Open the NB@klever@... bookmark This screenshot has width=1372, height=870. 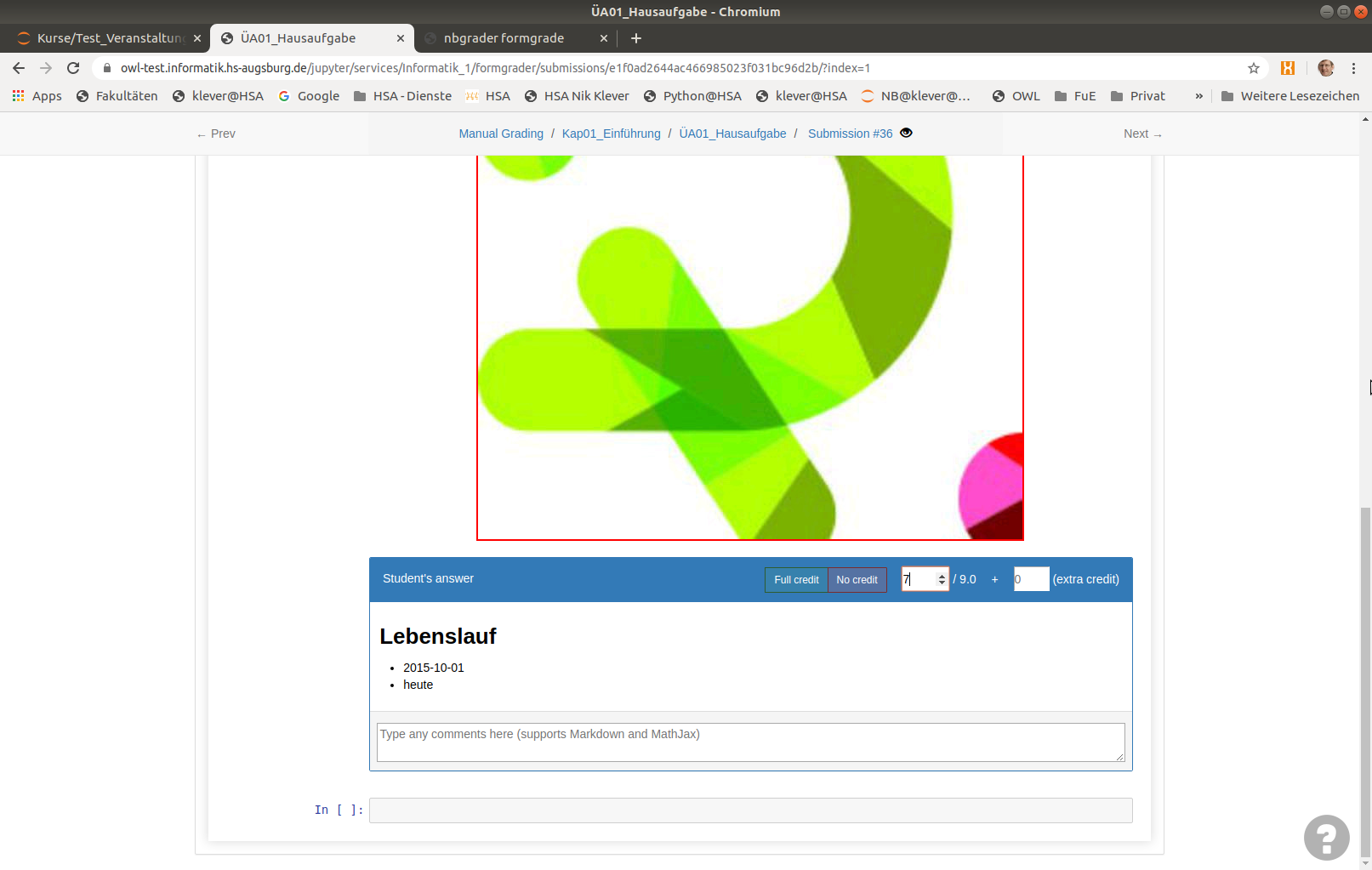(915, 96)
